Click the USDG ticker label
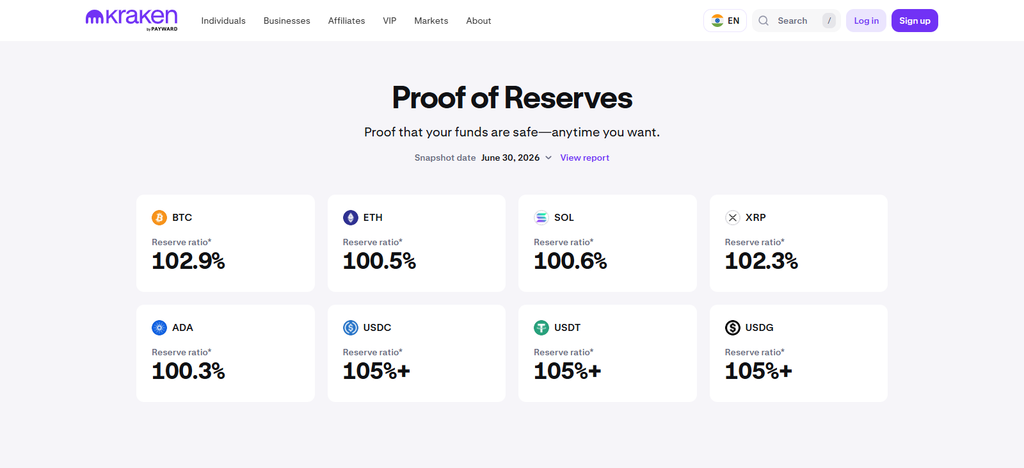 pyautogui.click(x=760, y=328)
